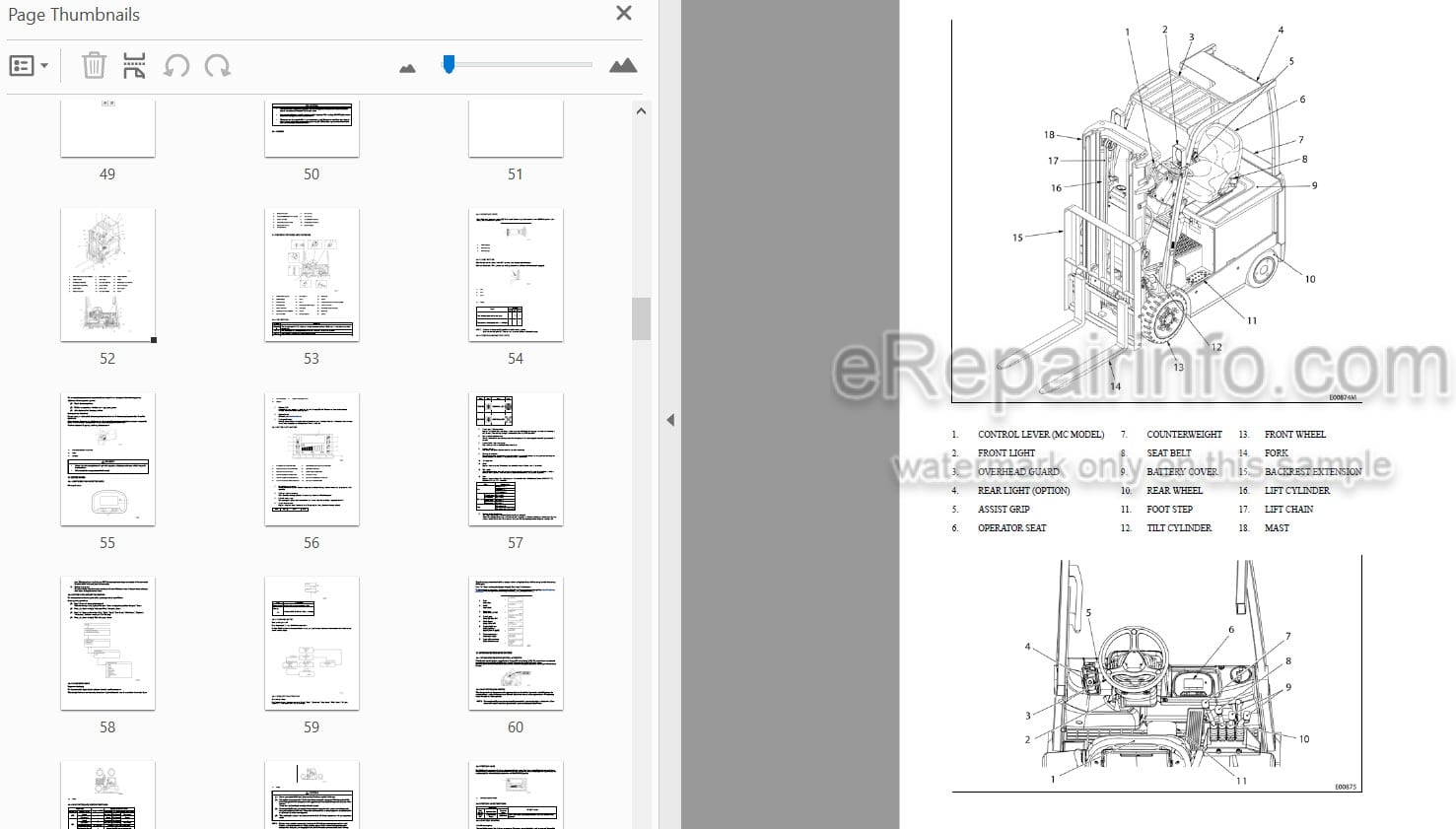Select page 50 thumbnail
Screen dimensions: 1456x829
[x=312, y=127]
